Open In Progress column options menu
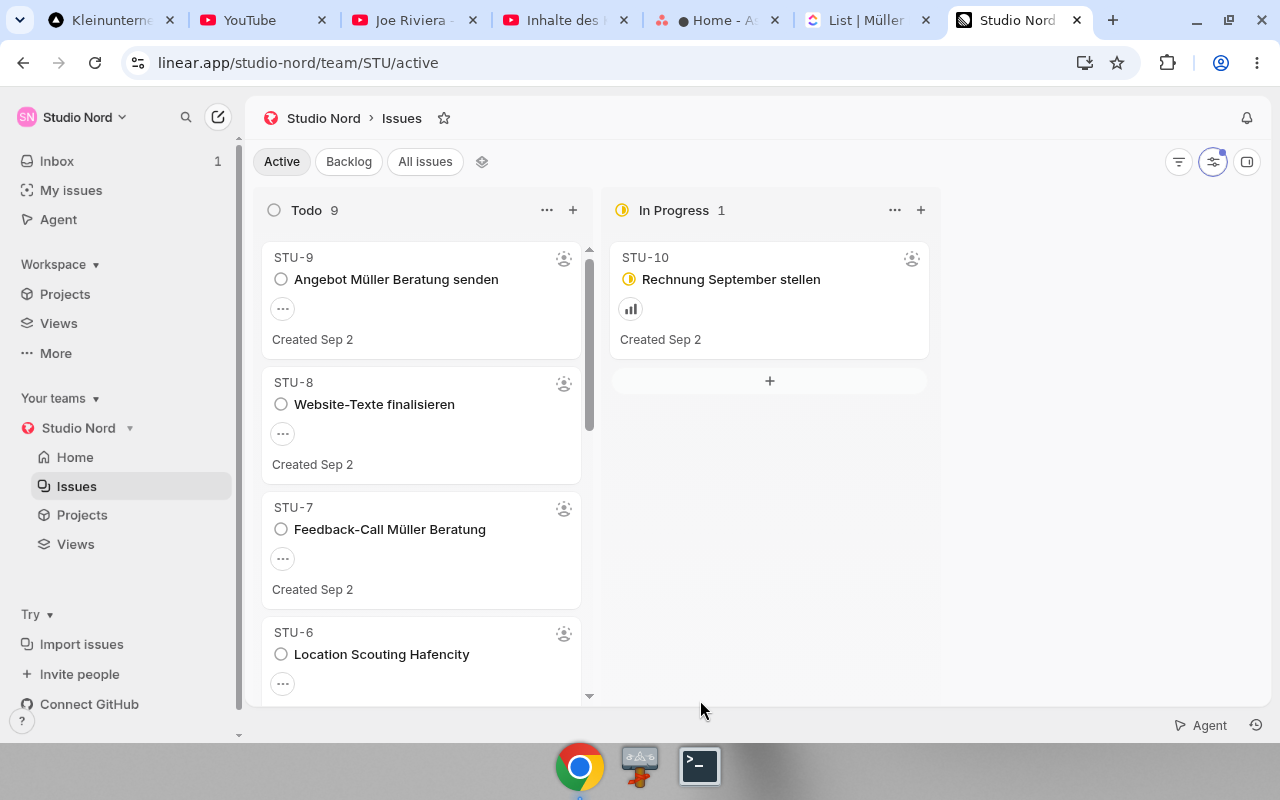Screen dimensions: 1280x800 pos(895,210)
